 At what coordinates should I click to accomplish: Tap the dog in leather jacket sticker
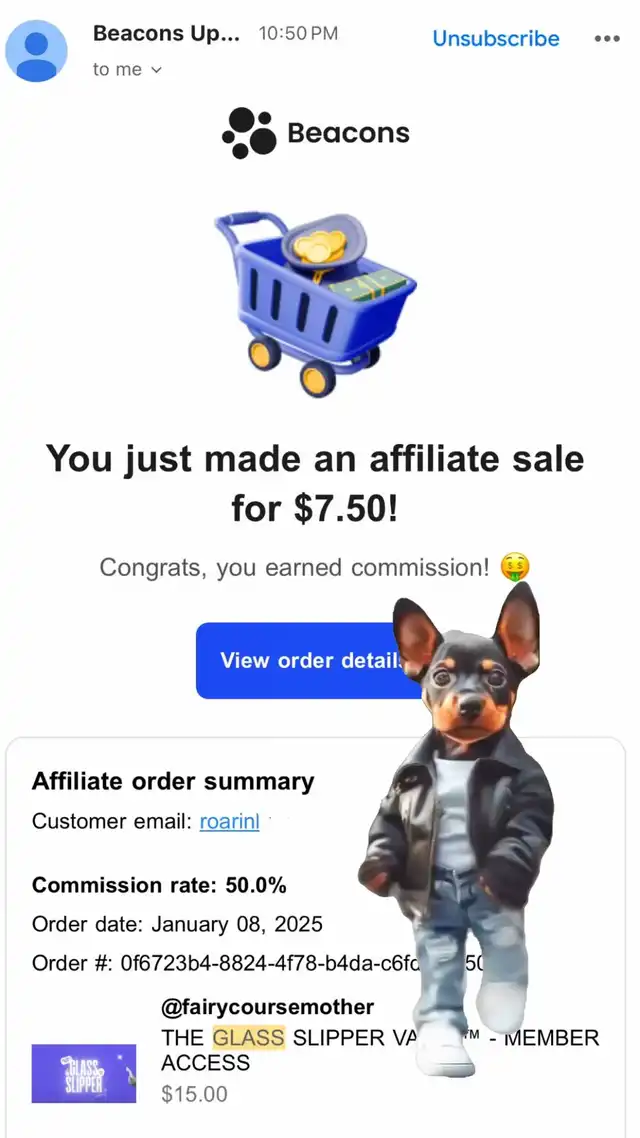click(x=458, y=829)
